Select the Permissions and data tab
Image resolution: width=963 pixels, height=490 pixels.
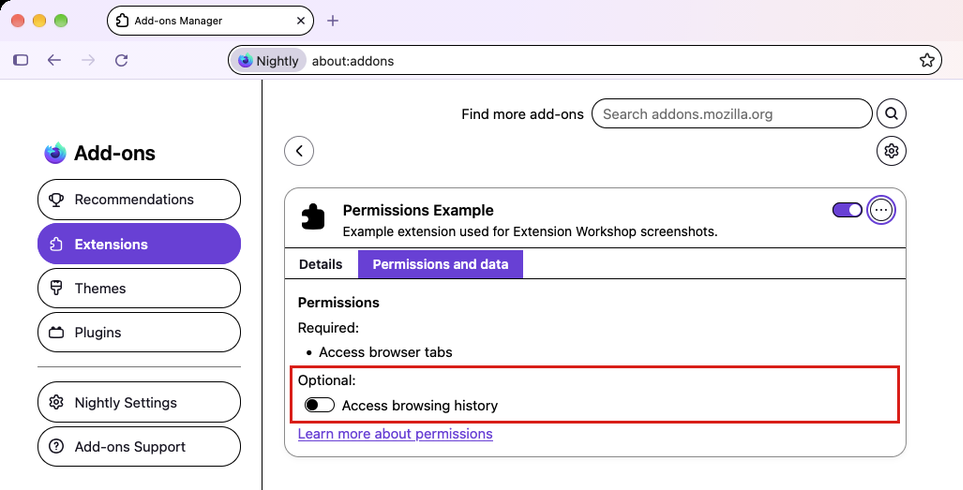pos(440,265)
